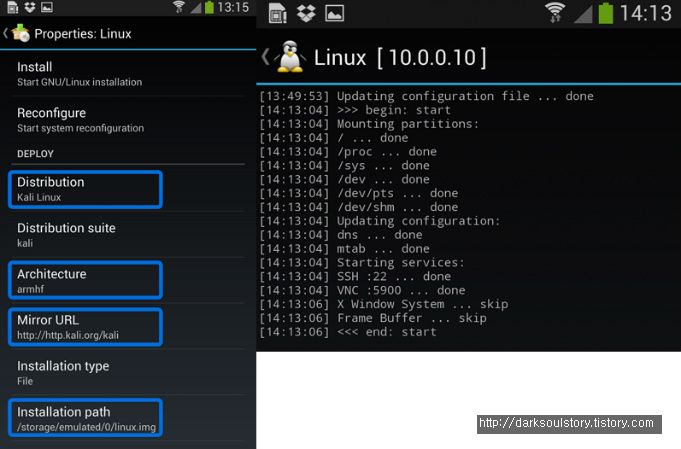The height and width of the screenshot is (449, 681).
Task: Tap the penguin icon in Linux header
Action: pos(290,56)
